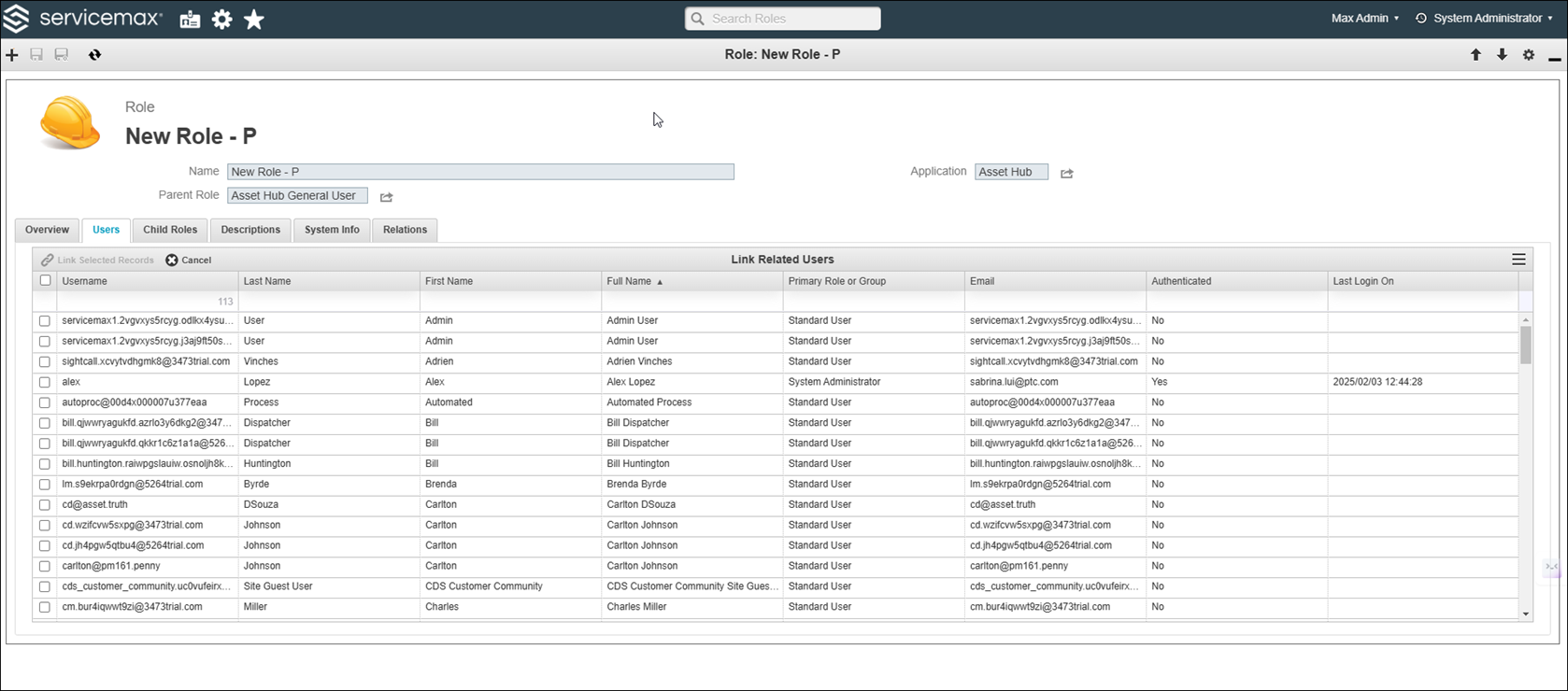This screenshot has width=1568, height=691.
Task: Click the Cancel button
Action: pos(188,261)
